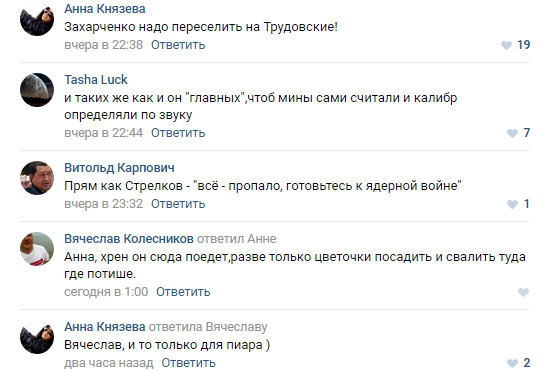
Task: Open the 'сегодня в 1:00' timestamp link
Action: pos(106,292)
